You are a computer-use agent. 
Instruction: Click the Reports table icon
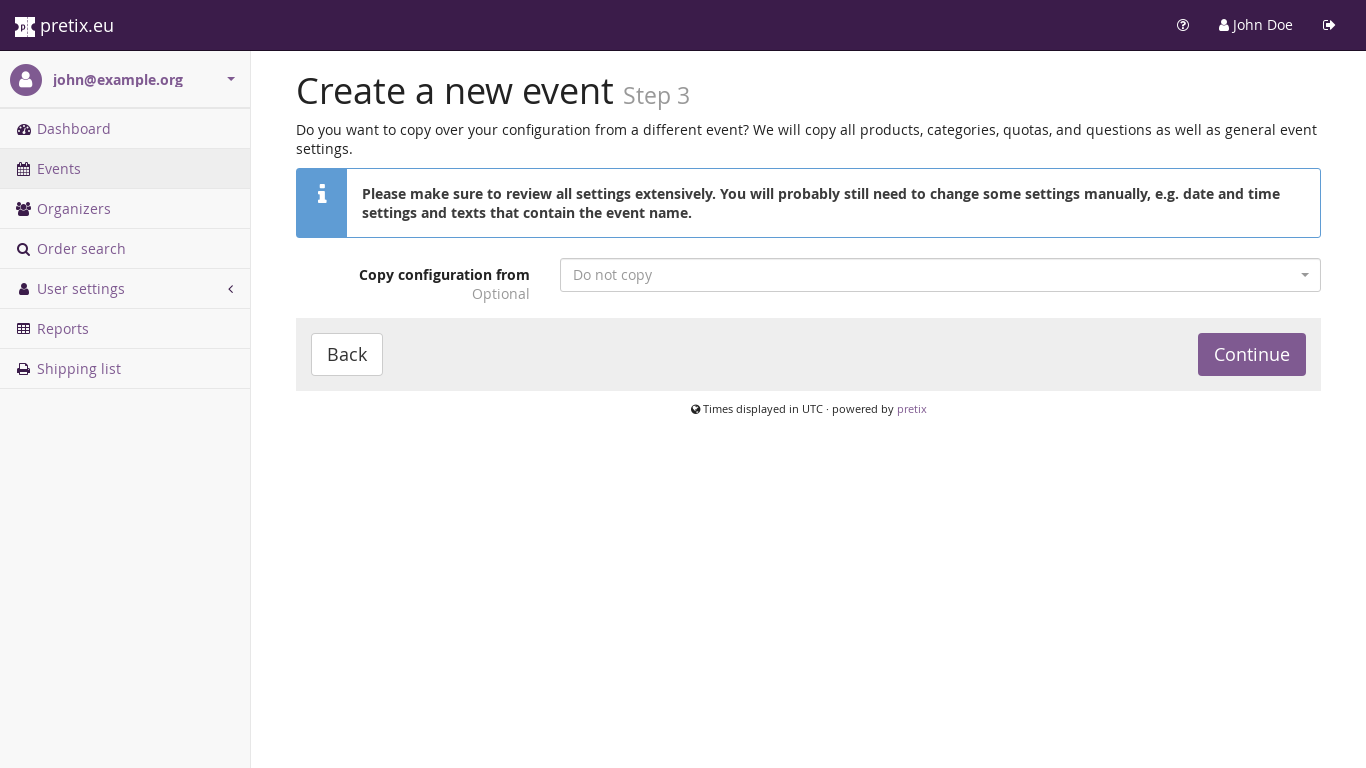point(24,329)
